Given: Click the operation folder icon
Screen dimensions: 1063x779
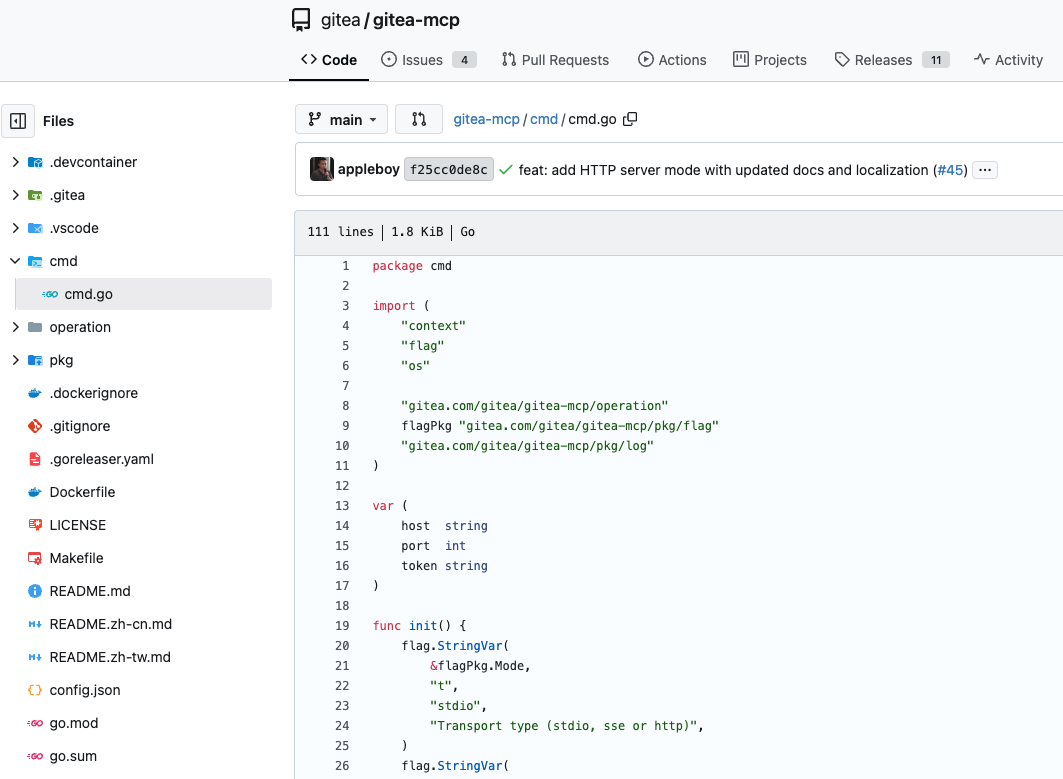Looking at the screenshot, I should [35, 327].
